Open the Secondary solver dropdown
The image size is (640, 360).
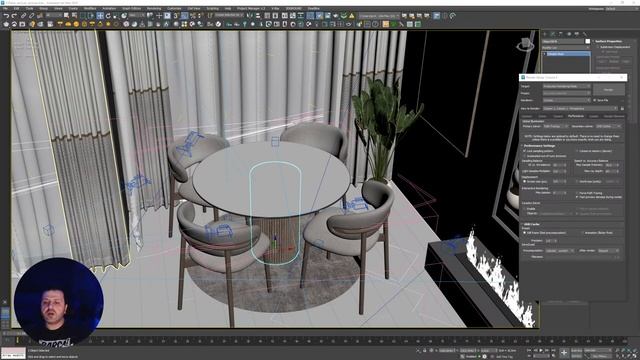(609, 126)
